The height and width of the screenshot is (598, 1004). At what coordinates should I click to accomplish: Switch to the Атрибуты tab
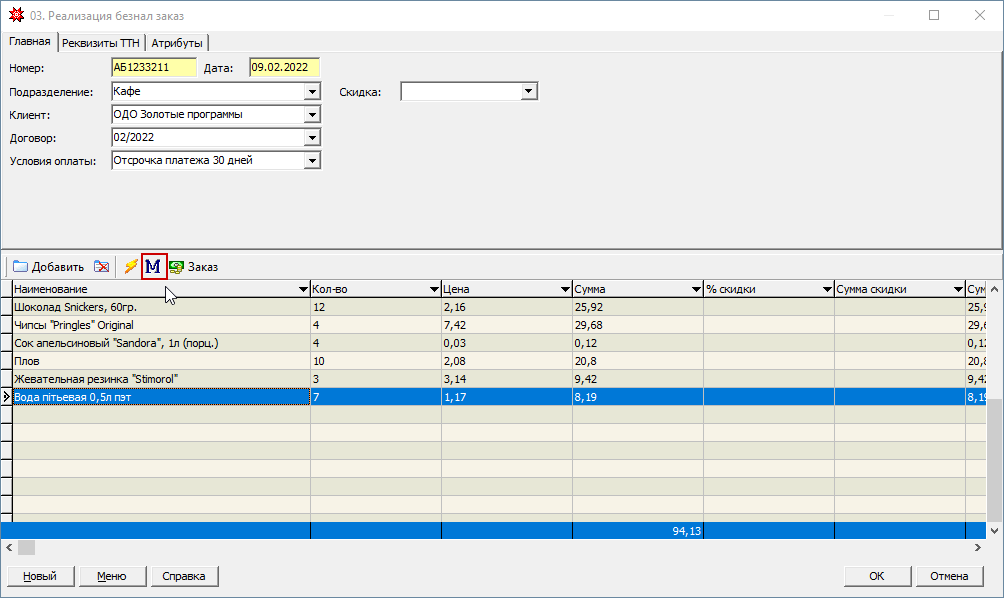click(177, 43)
